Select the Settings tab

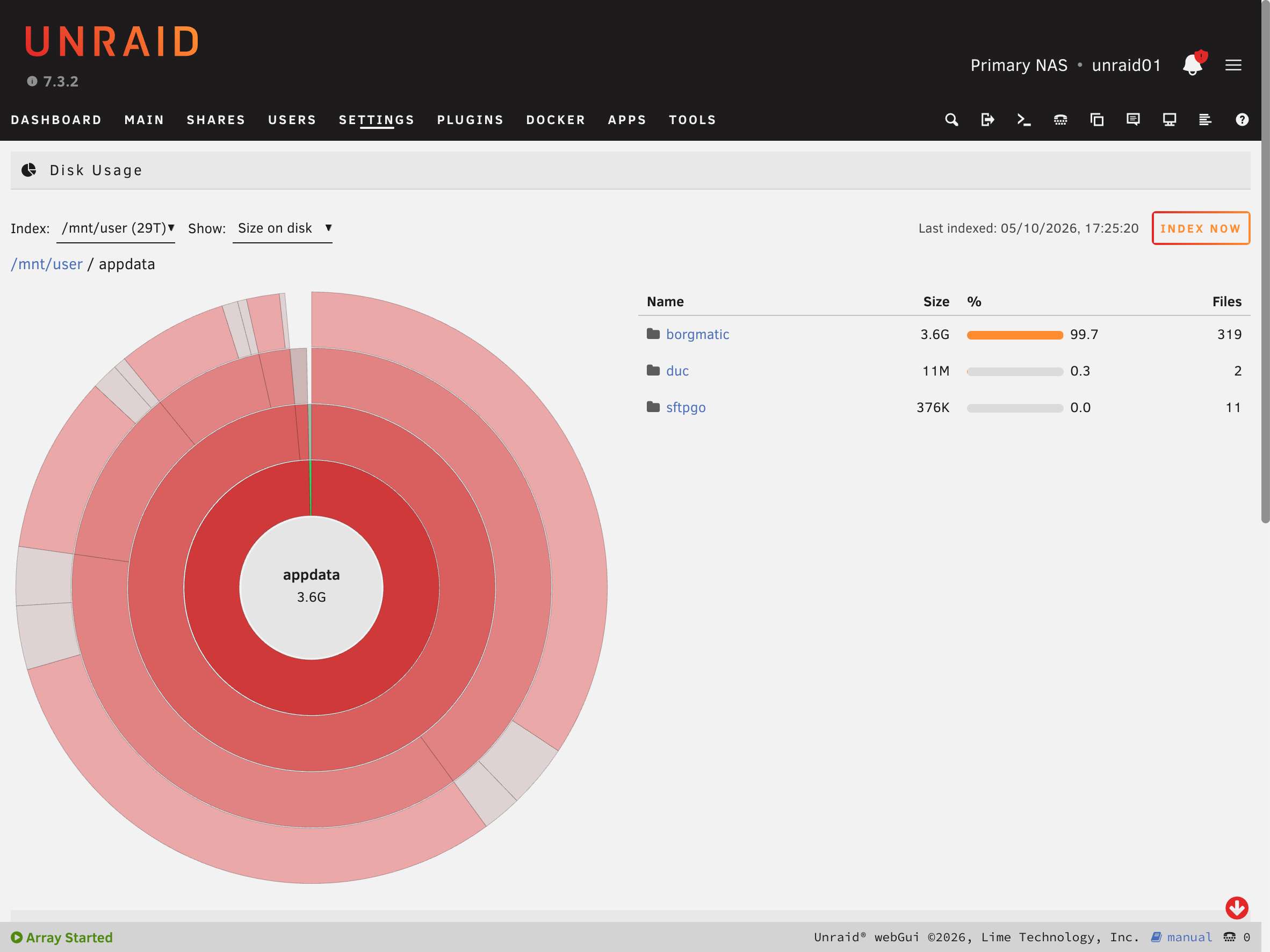click(x=377, y=120)
